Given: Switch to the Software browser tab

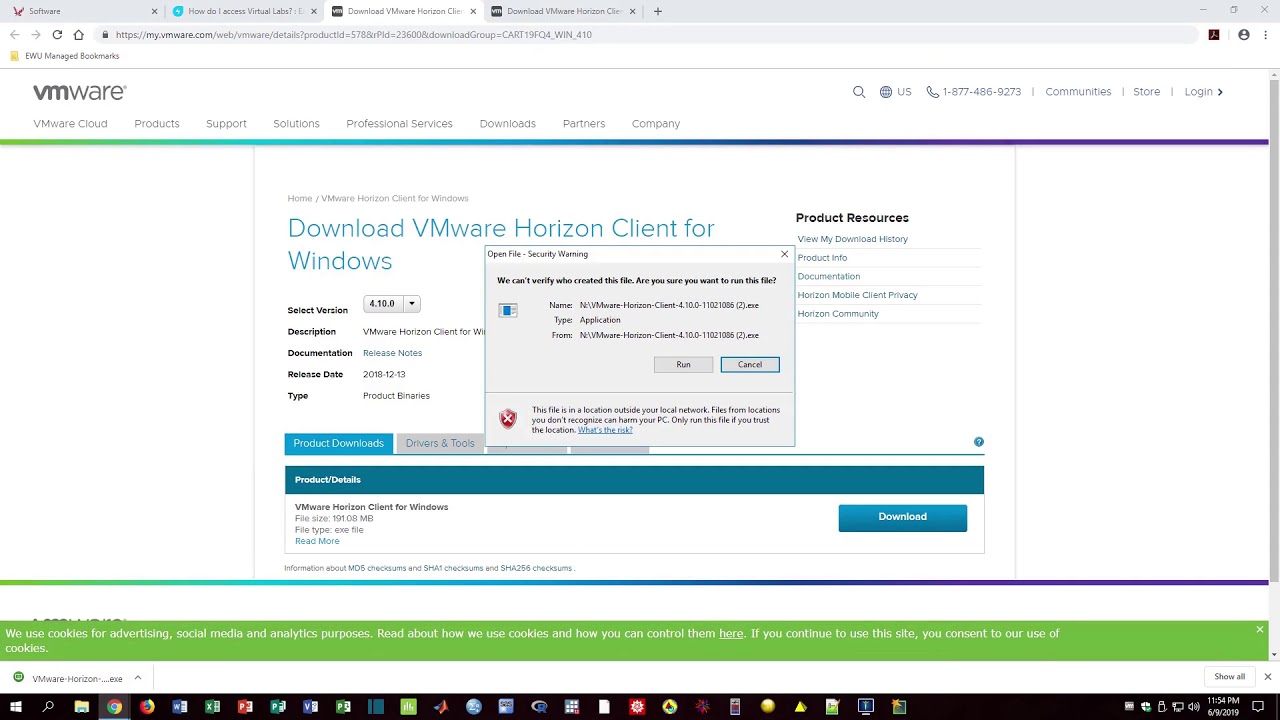Looking at the screenshot, I should tap(85, 11).
